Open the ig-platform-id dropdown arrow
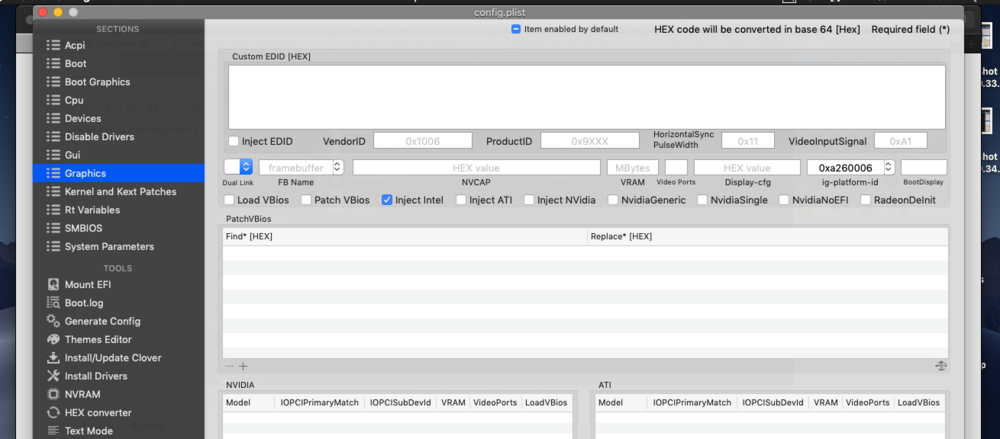Image resolution: width=1000 pixels, height=439 pixels. (x=889, y=167)
